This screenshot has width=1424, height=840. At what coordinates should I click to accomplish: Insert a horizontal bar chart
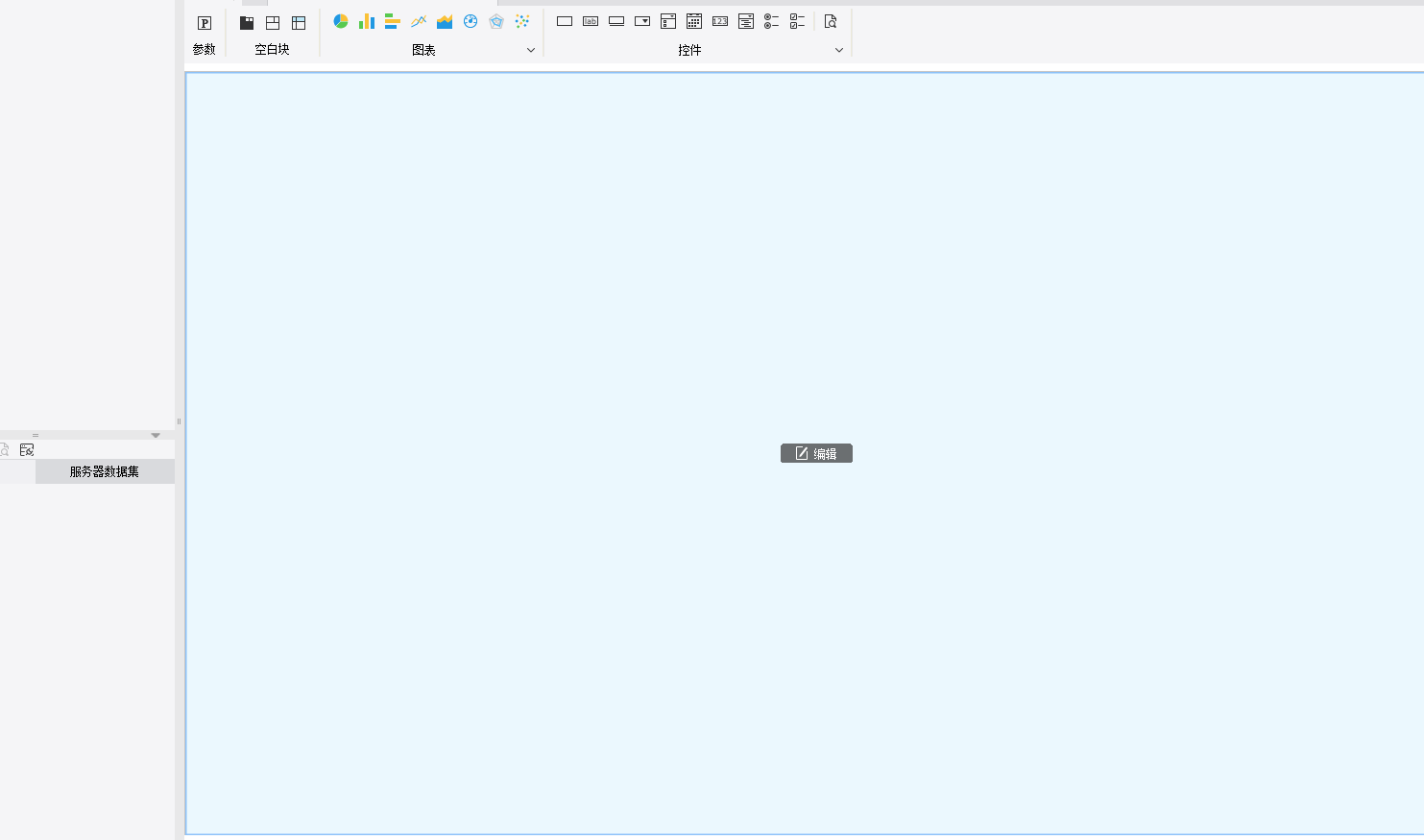393,21
